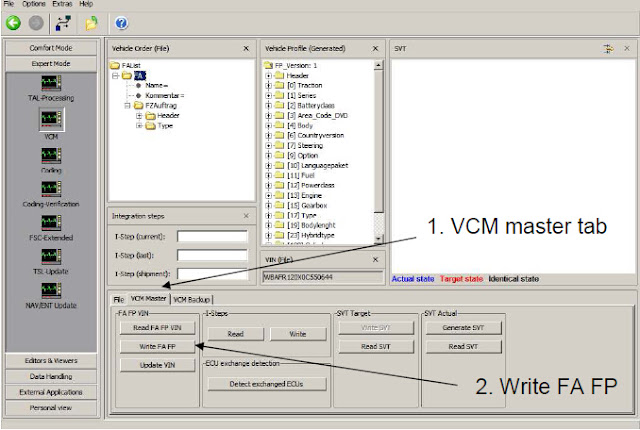
Task: Click Generate SVT button
Action: click(x=463, y=328)
